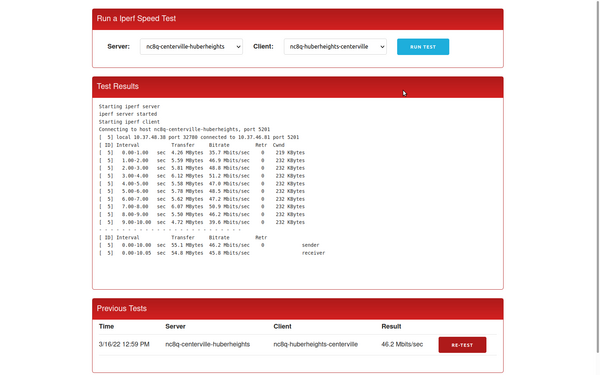This screenshot has height=375, width=600.
Task: Click the 46.2 Mbits/sec result cell
Action: click(402, 344)
